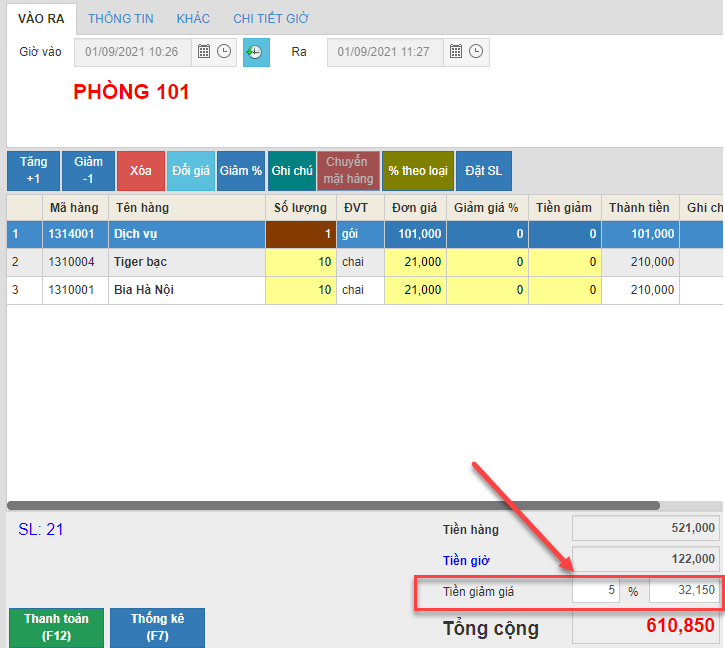Image resolution: width=725 pixels, height=648 pixels.
Task: Click clock icon beside Giờ vào date
Action: click(224, 52)
